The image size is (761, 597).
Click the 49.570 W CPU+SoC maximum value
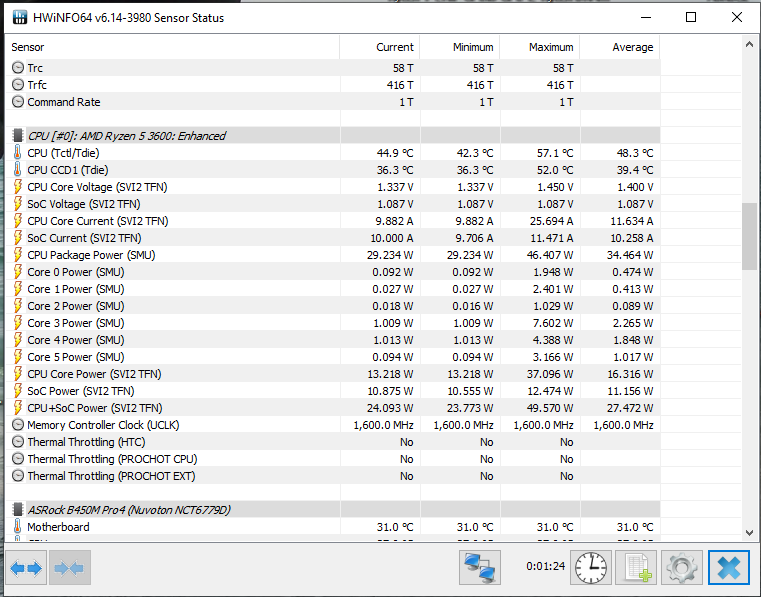pos(550,408)
